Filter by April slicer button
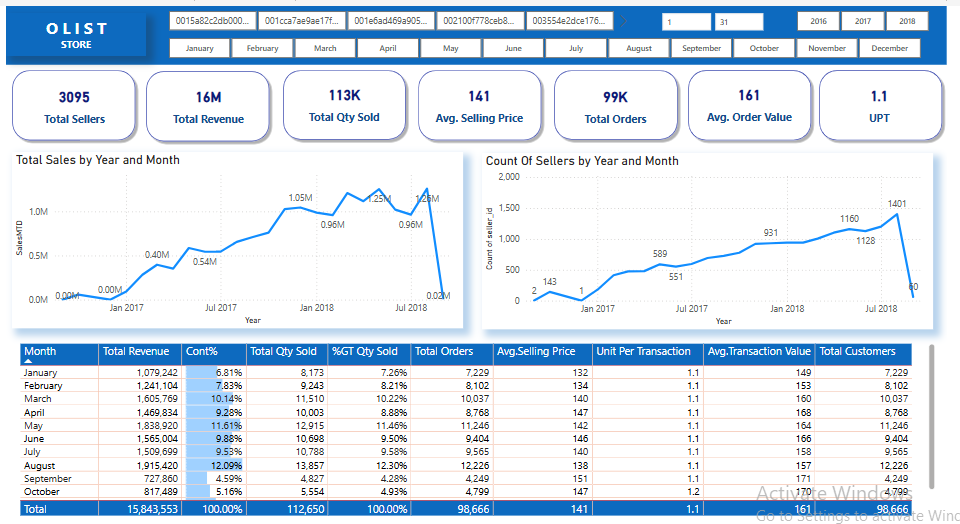 388,48
